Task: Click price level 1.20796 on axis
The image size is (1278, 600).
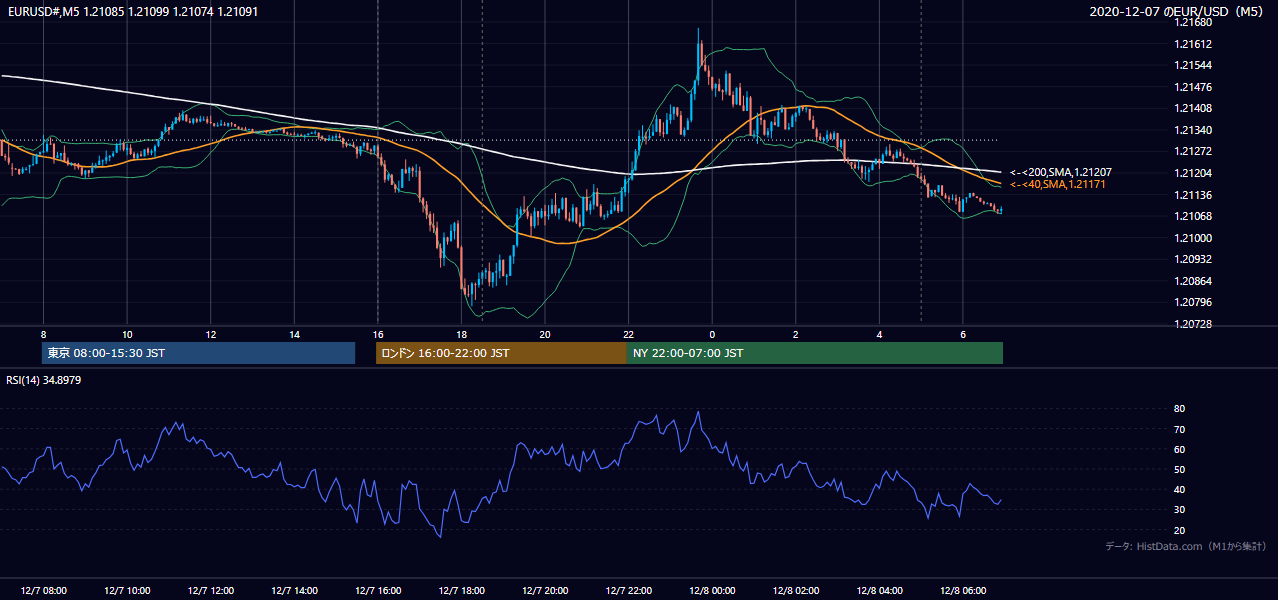Action: 1195,302
